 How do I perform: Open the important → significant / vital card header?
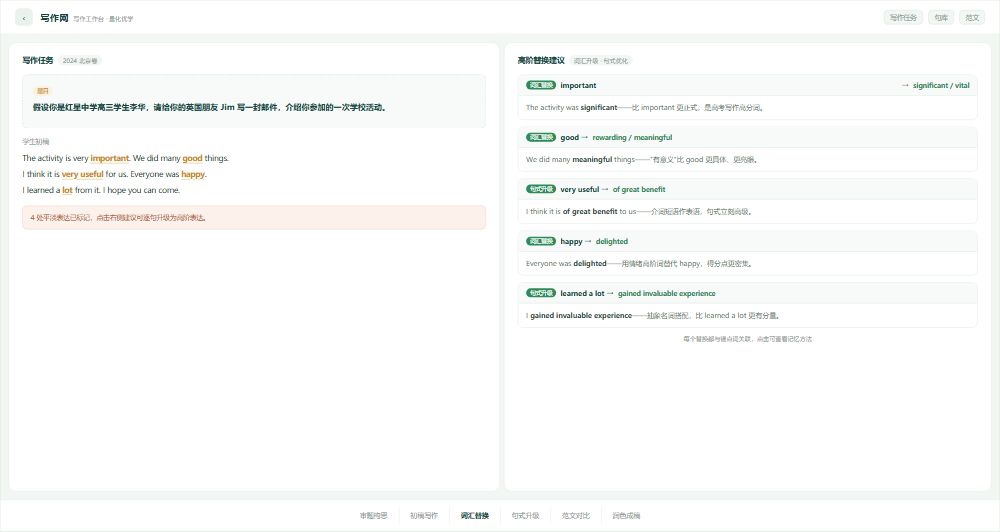[x=747, y=85]
